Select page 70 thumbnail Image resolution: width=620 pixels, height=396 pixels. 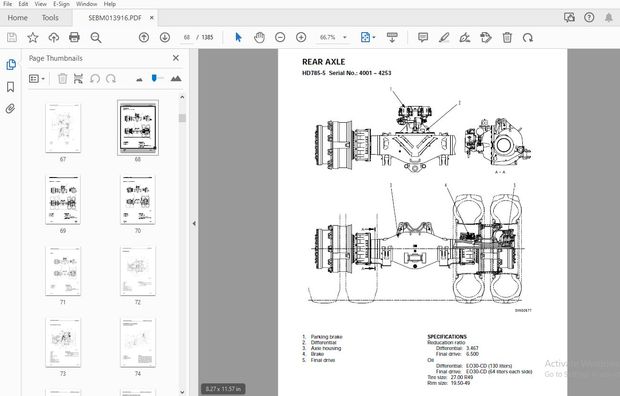click(138, 200)
